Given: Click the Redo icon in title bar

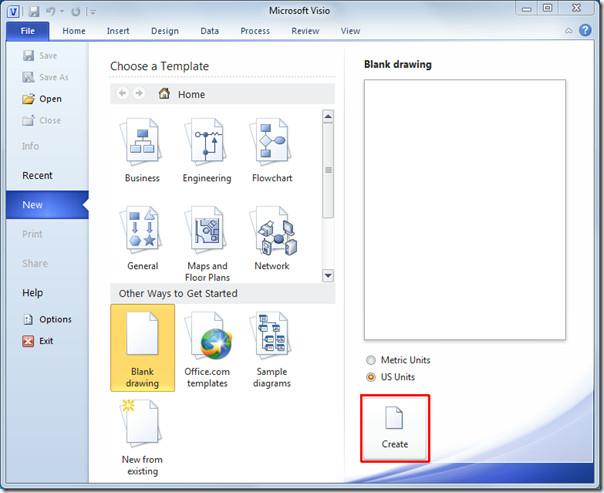Looking at the screenshot, I should click(x=76, y=12).
